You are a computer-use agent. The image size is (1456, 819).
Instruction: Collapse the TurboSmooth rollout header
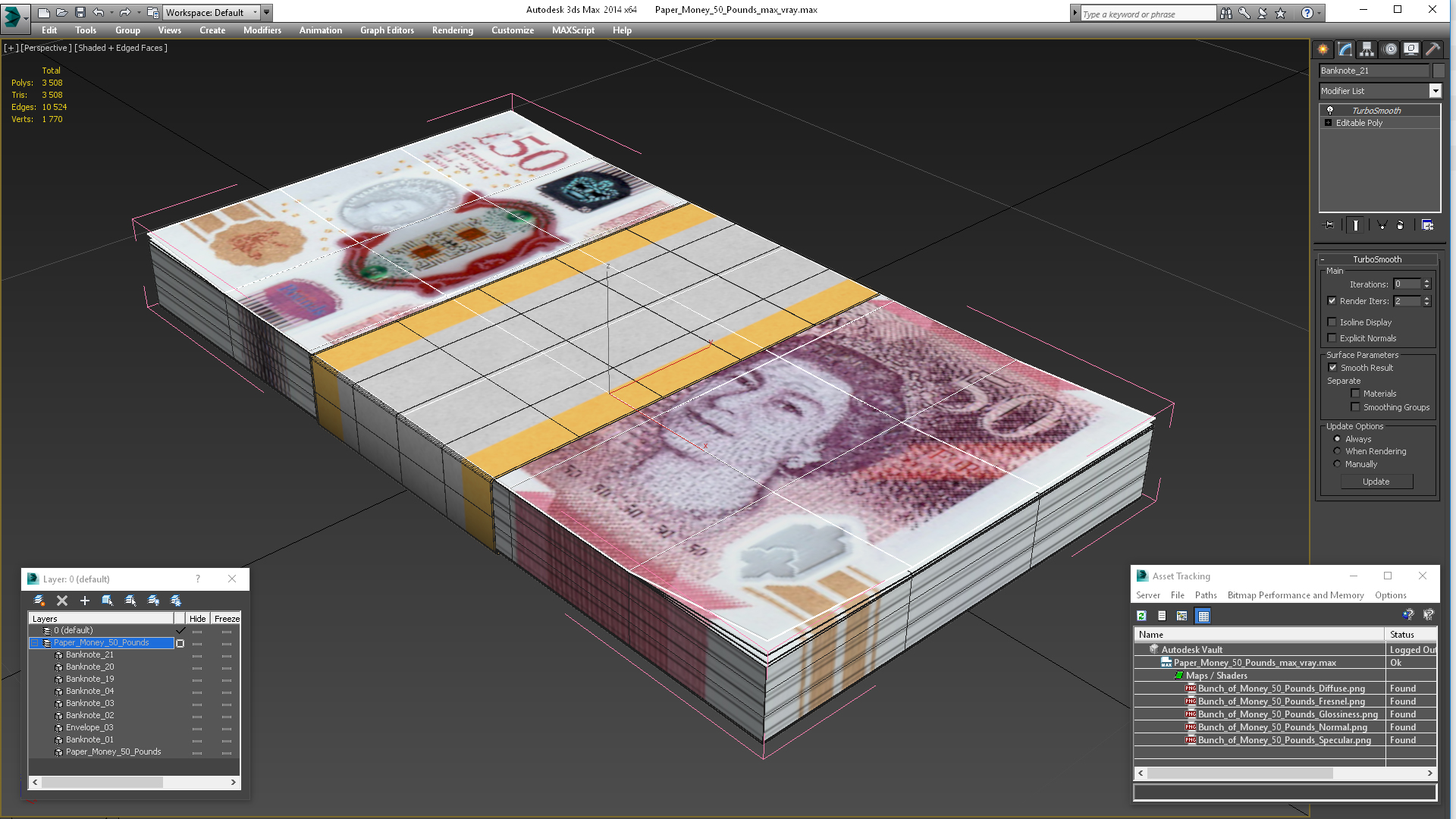1377,259
